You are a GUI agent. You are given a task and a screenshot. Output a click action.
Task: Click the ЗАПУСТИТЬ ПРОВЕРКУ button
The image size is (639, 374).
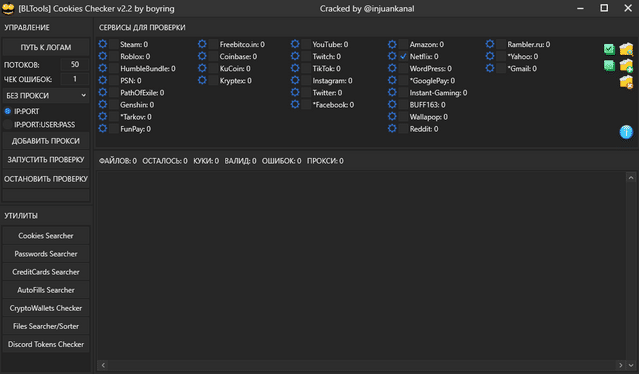[x=46, y=160]
